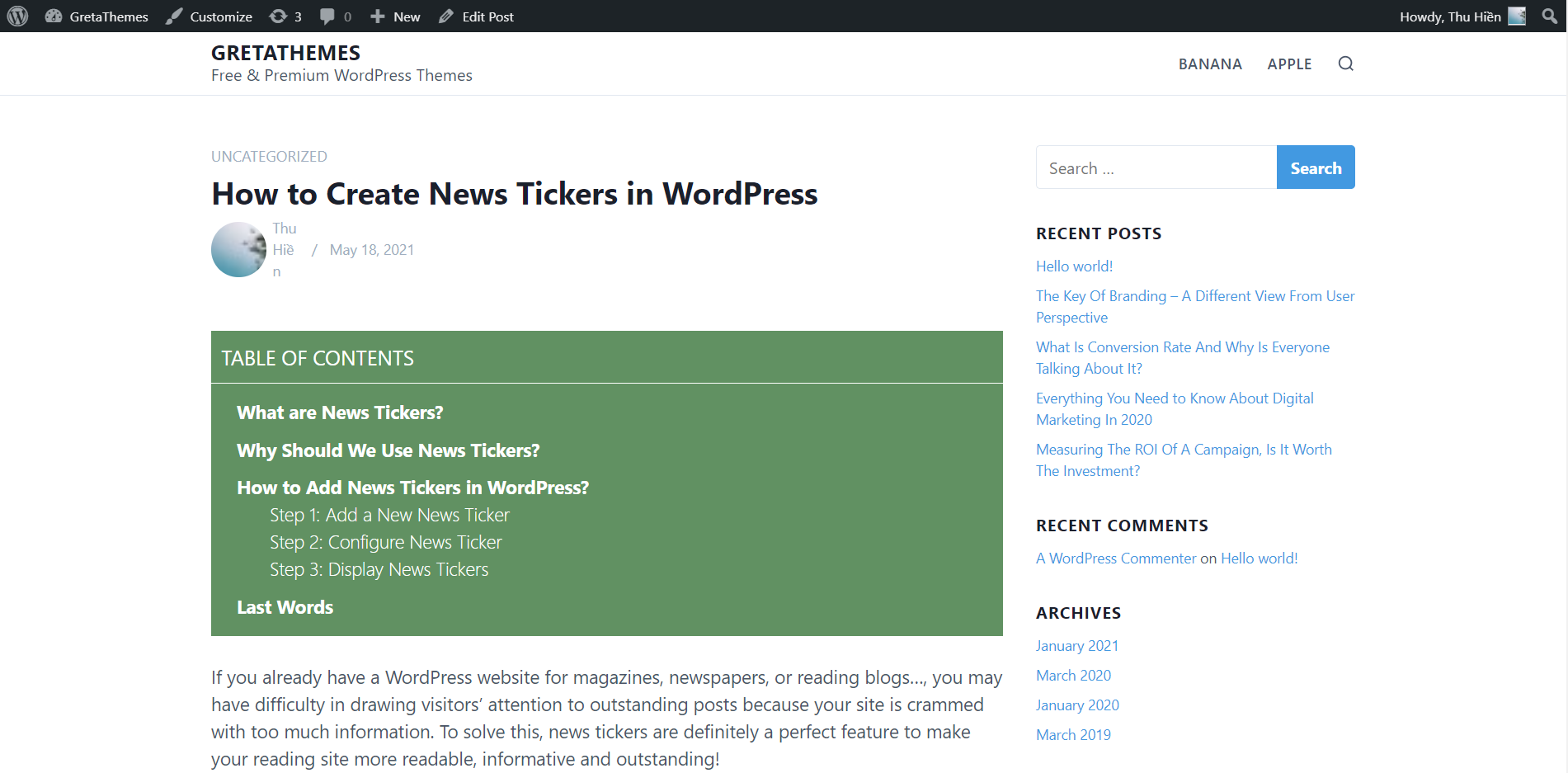Click the Customize paintbrush icon
This screenshot has width=1568, height=773.
pyautogui.click(x=174, y=16)
